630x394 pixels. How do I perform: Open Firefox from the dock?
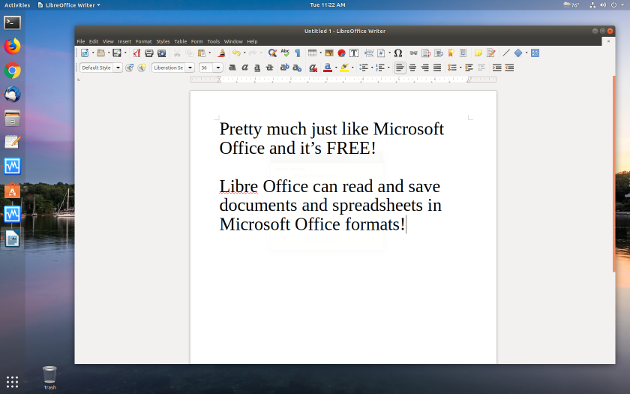pyautogui.click(x=12, y=46)
